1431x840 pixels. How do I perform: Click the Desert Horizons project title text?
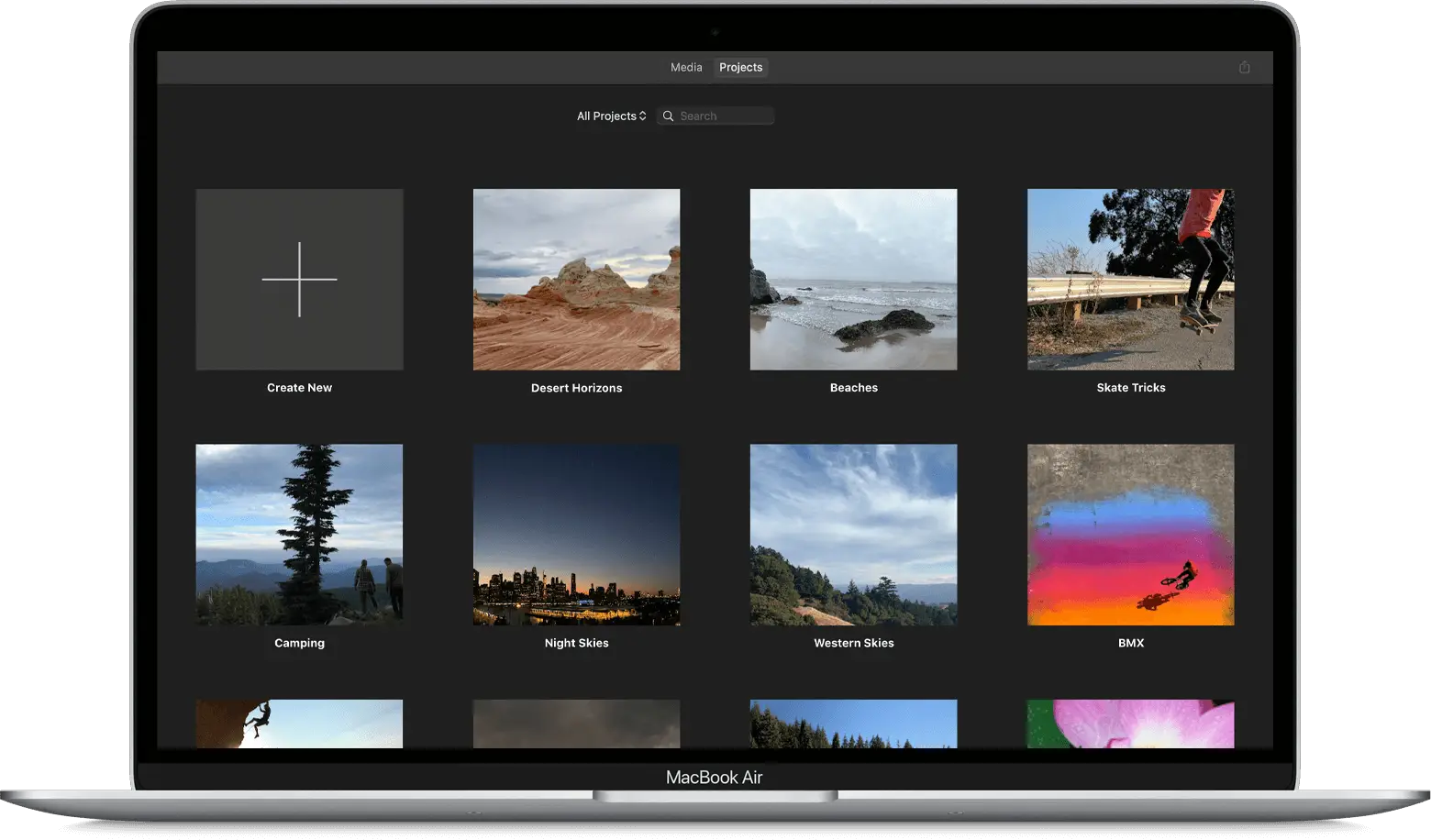point(576,387)
